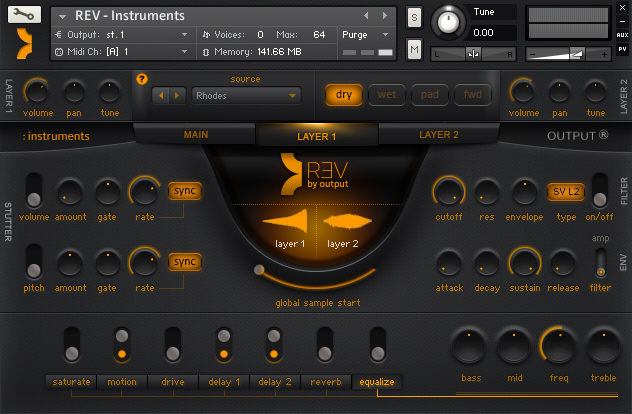Image resolution: width=632 pixels, height=414 pixels.
Task: Go to previous instrument with the left header arrow
Action: tap(366, 15)
